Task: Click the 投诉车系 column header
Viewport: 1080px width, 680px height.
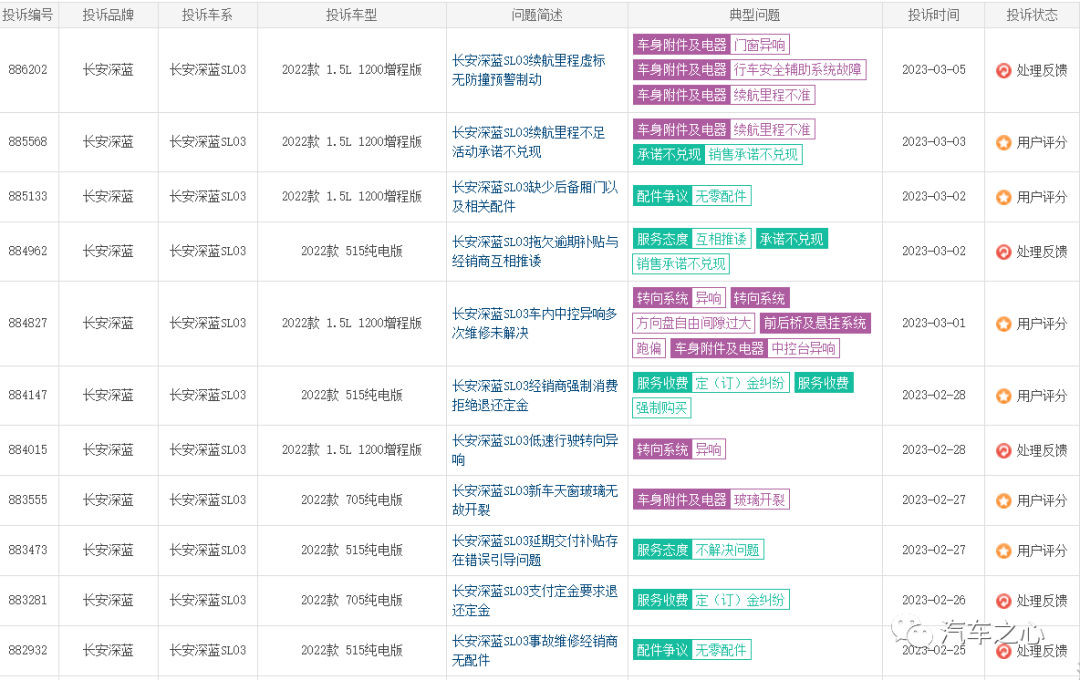Action: click(207, 15)
